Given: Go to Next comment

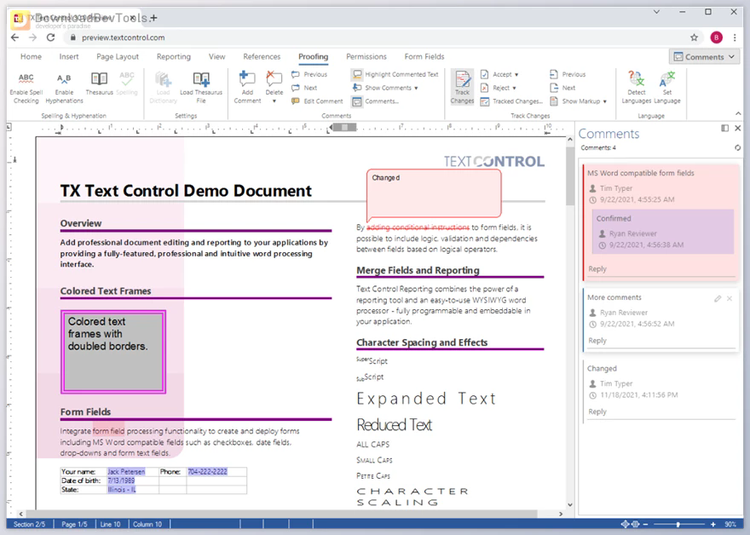Looking at the screenshot, I should coord(305,88).
